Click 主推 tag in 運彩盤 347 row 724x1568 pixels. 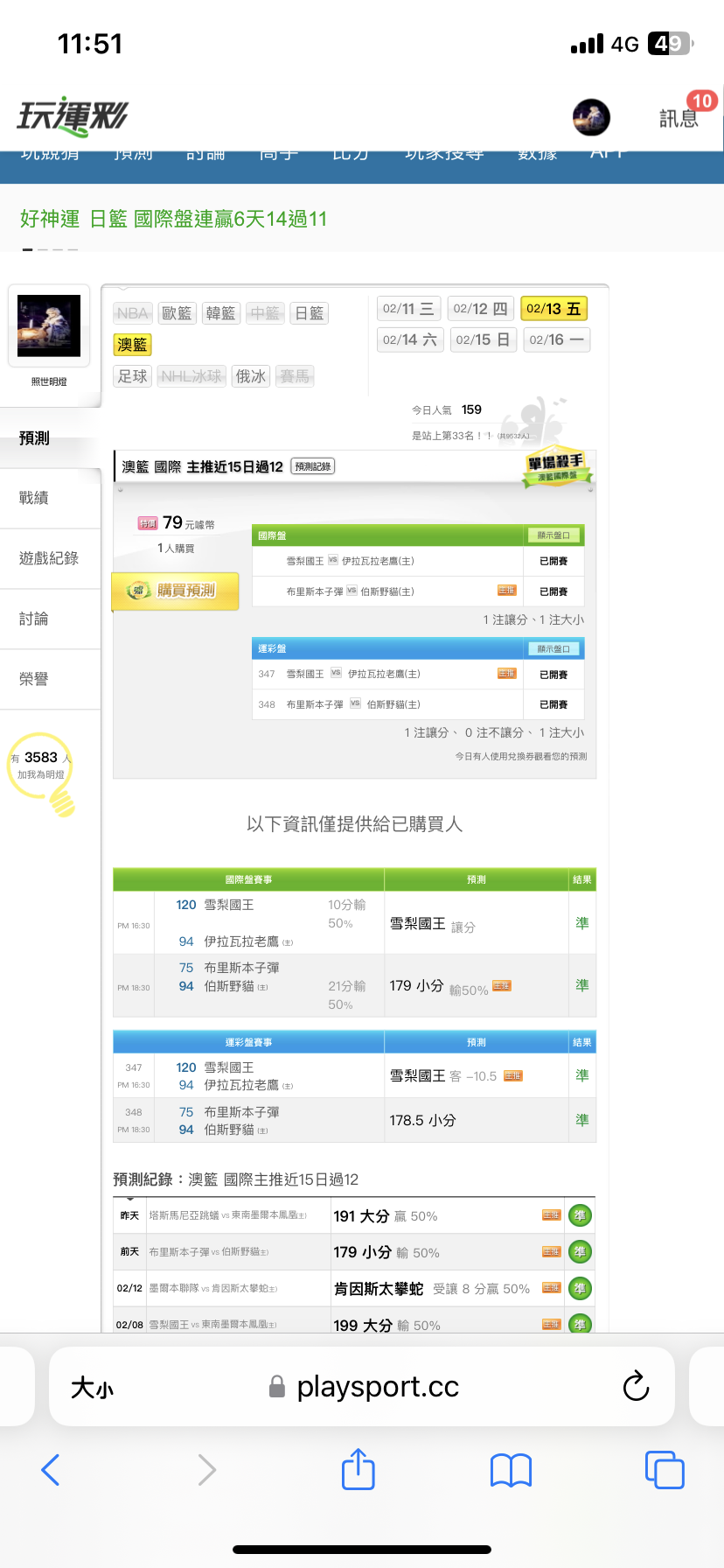click(x=507, y=673)
